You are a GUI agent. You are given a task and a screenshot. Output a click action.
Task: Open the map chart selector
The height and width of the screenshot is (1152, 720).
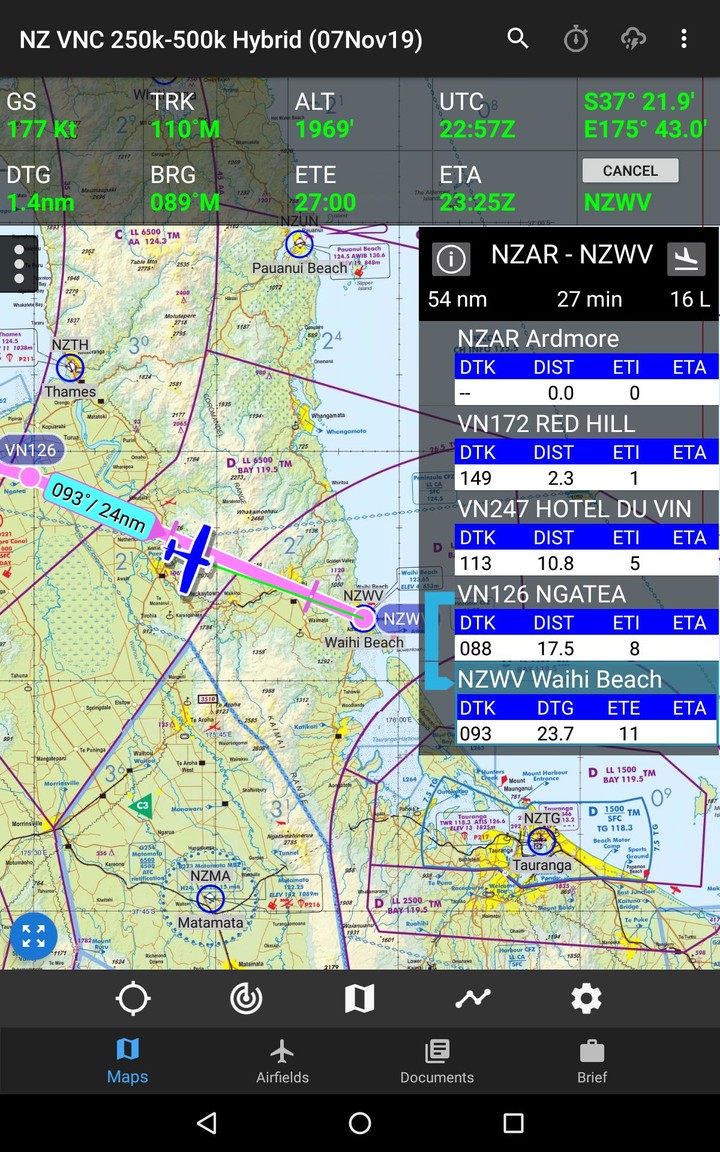(359, 998)
